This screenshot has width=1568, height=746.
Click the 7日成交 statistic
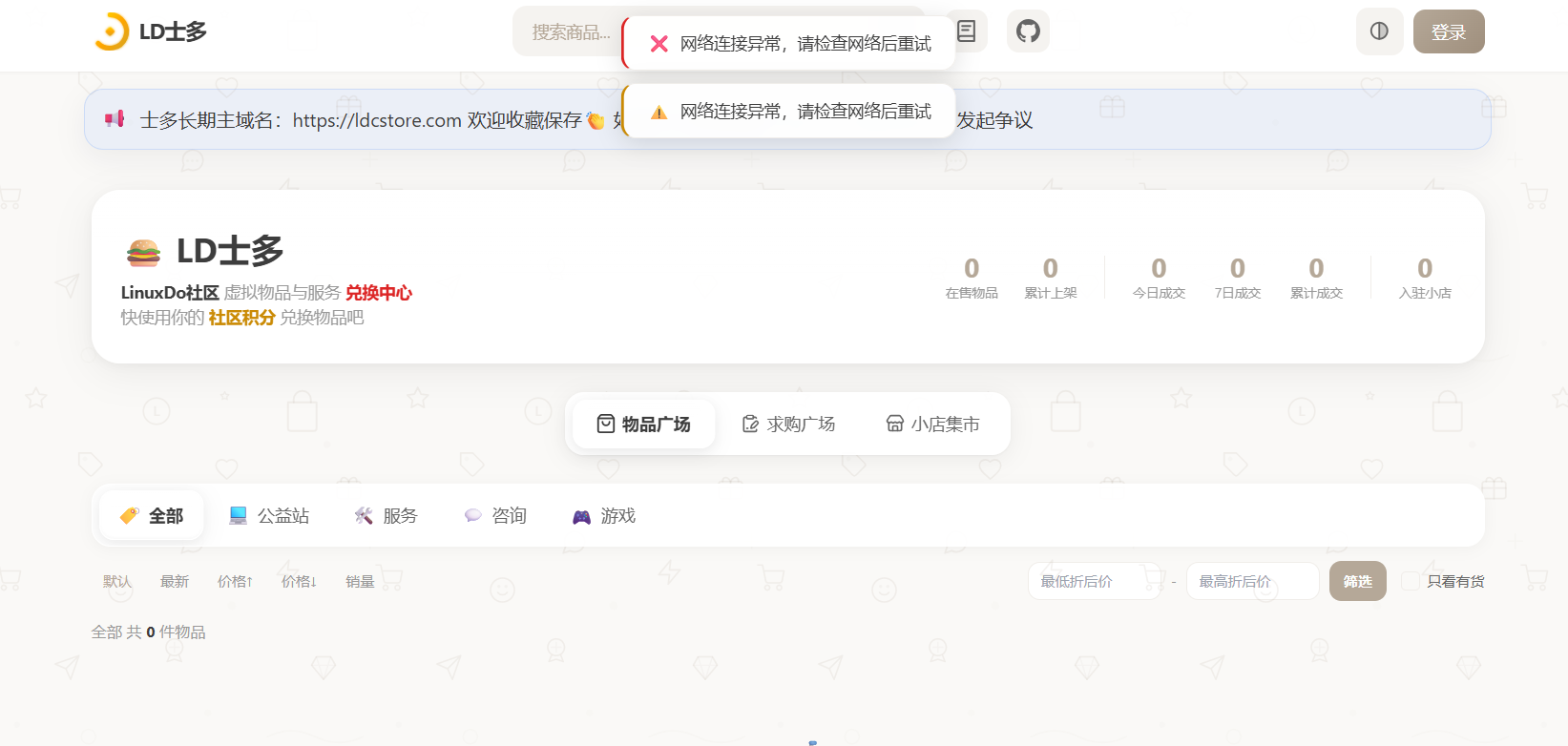tap(1238, 278)
